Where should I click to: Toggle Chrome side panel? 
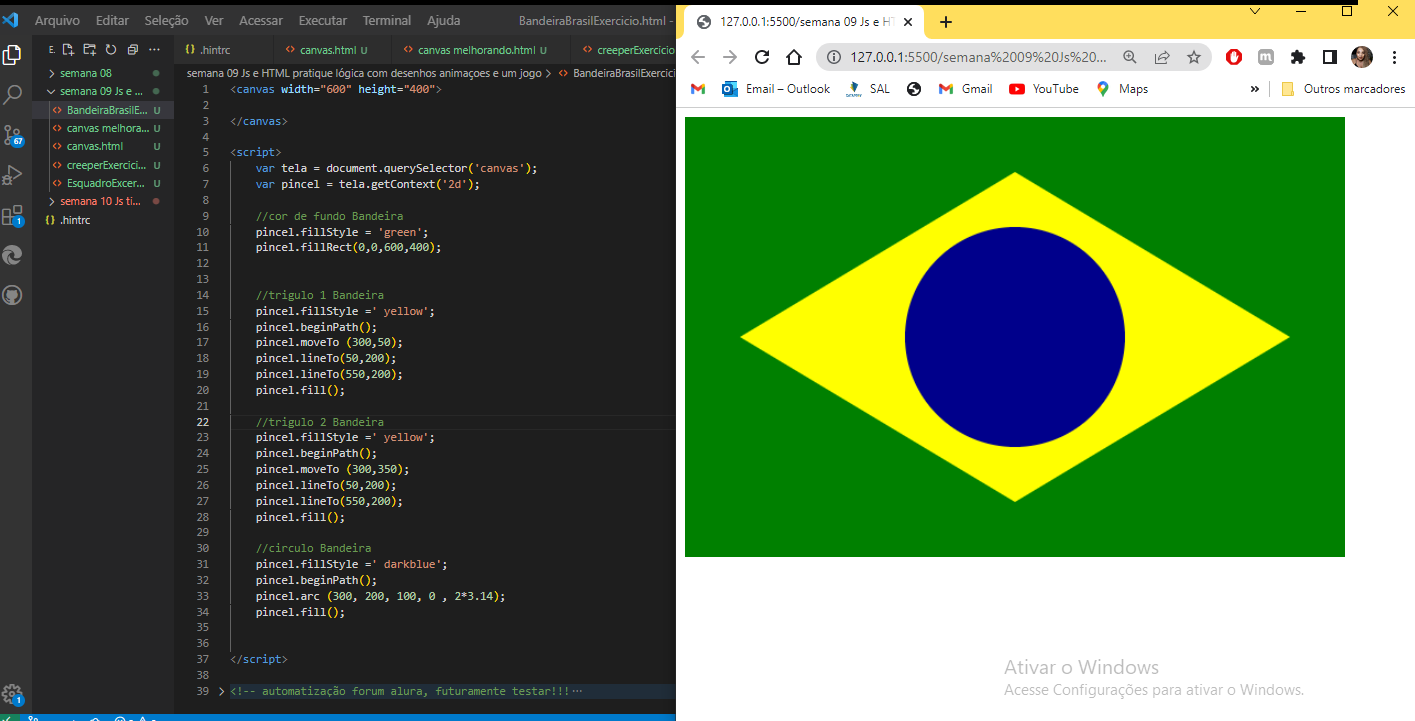pyautogui.click(x=1330, y=57)
